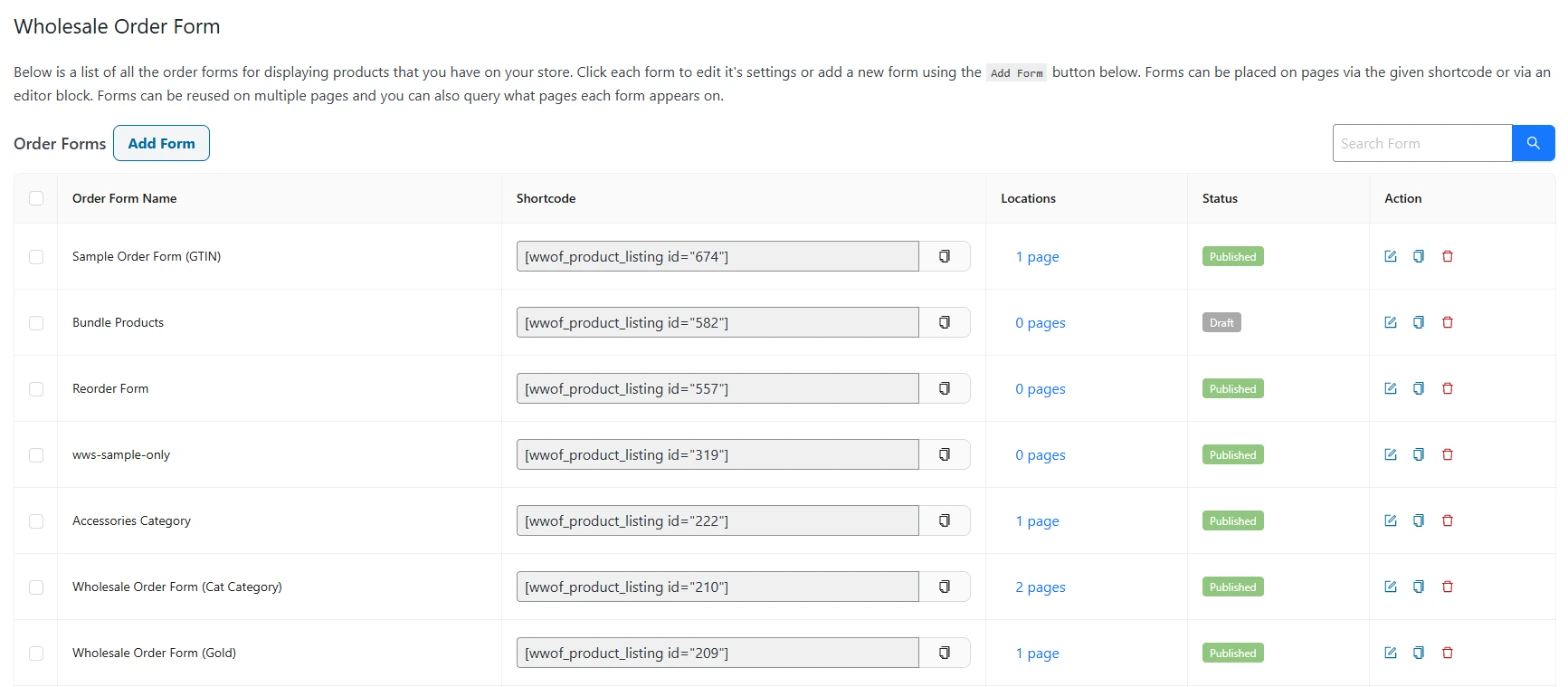Edit the Bundle Products form
Screen dimensions: 1568x687
pyautogui.click(x=1390, y=323)
